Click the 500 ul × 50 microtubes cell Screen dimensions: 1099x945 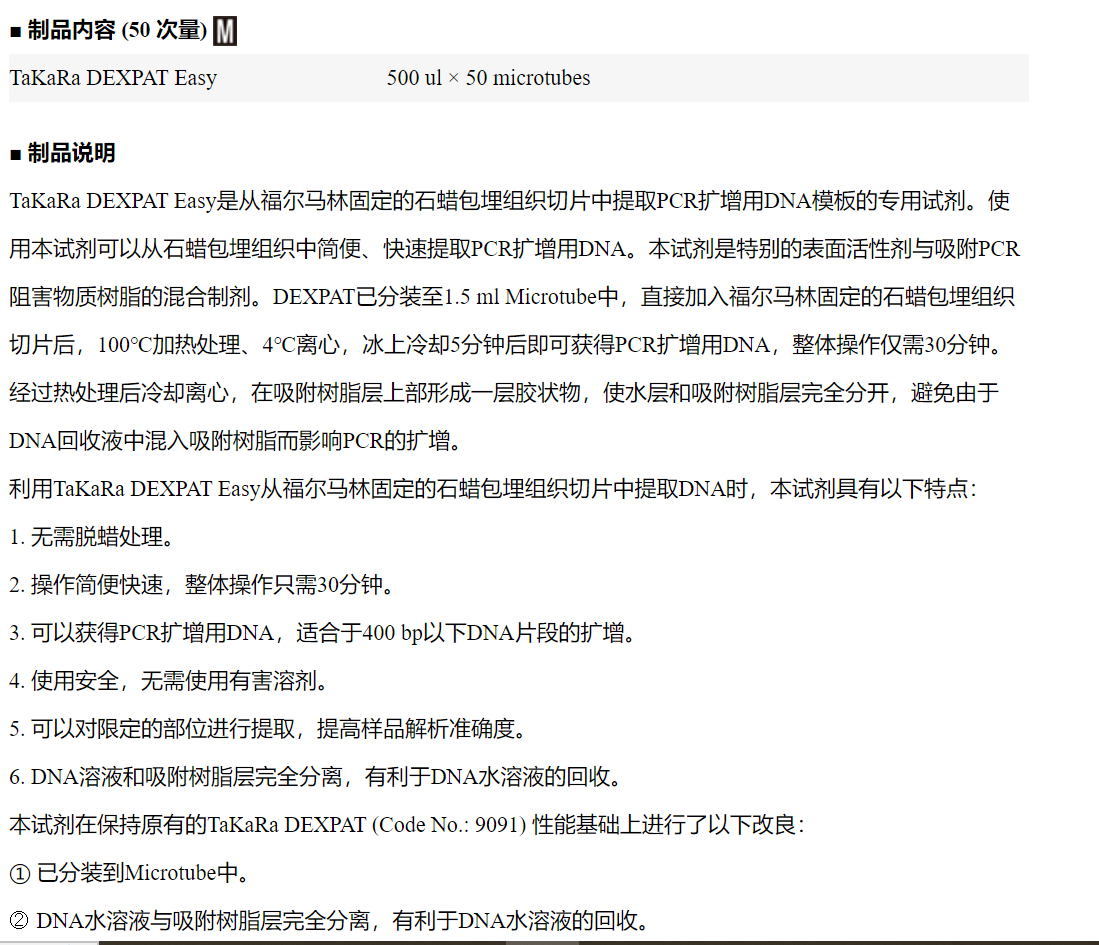coord(488,78)
